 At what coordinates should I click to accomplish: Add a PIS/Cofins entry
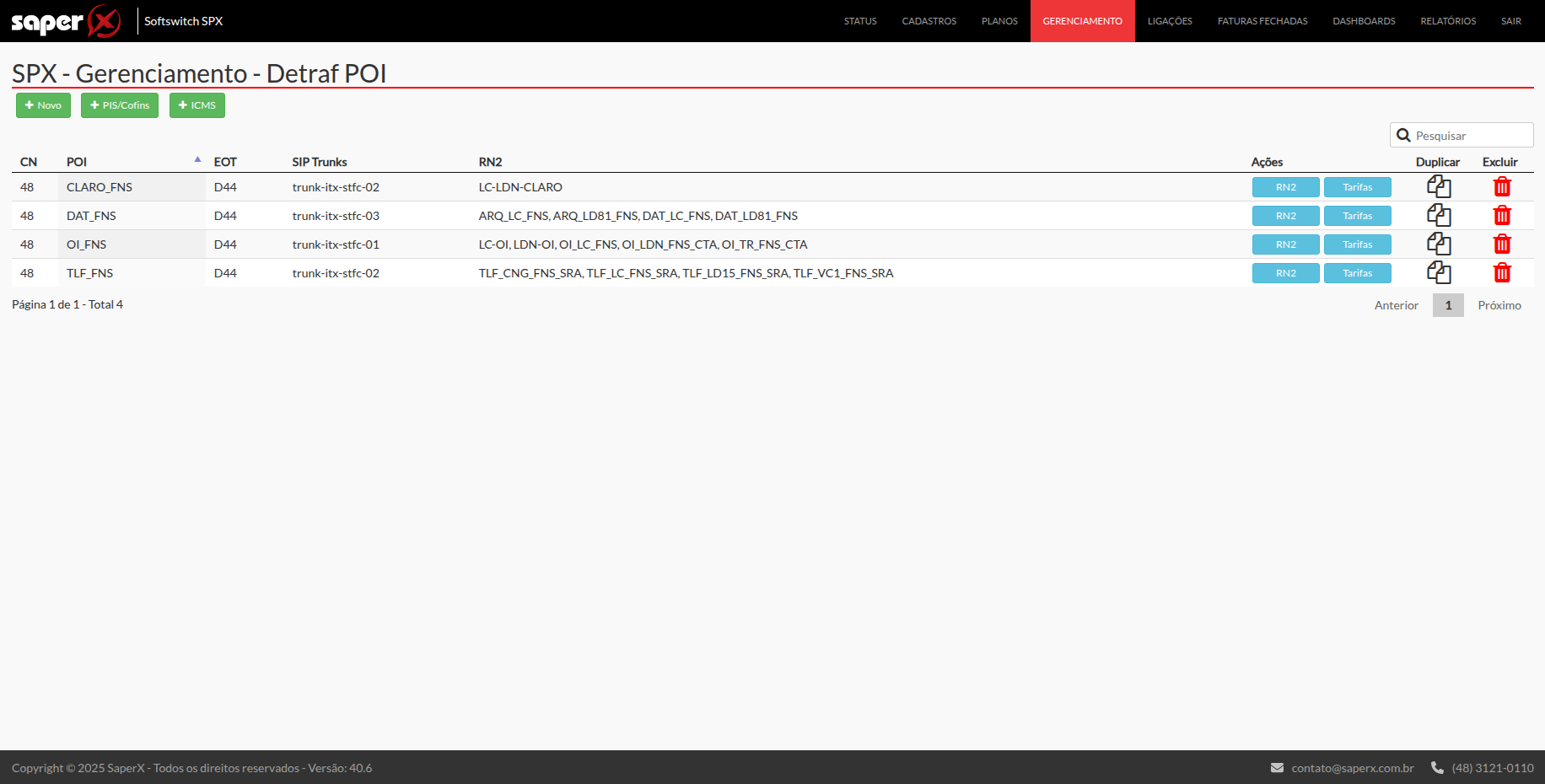[120, 105]
